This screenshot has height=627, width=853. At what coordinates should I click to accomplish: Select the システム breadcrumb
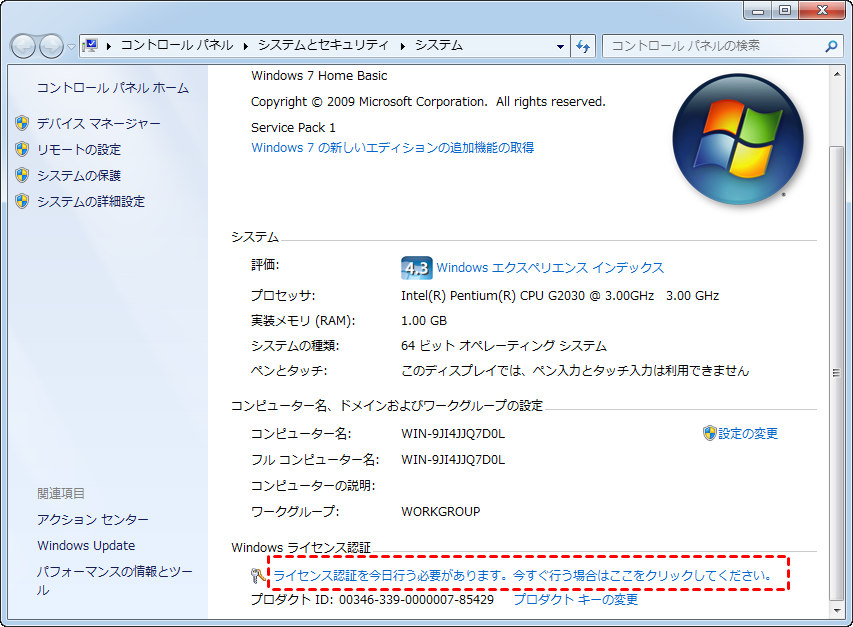point(439,45)
